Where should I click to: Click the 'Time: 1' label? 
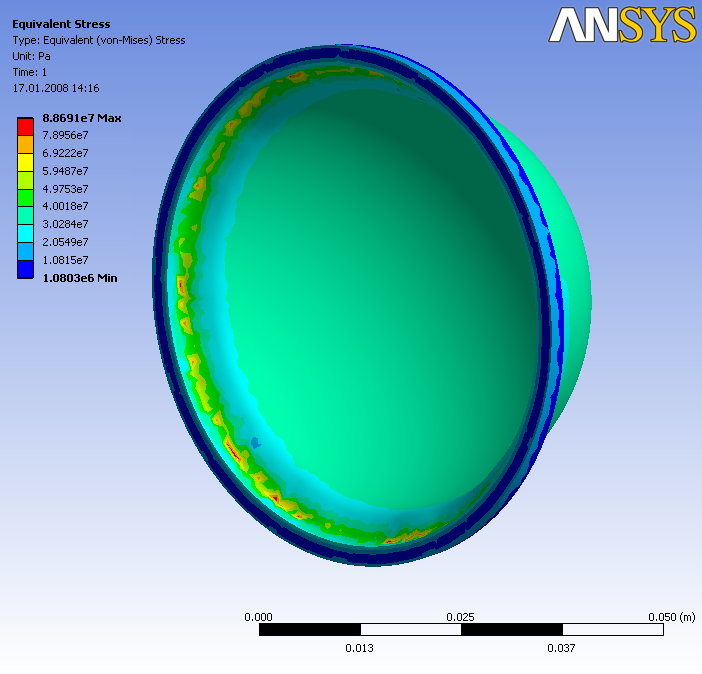pyautogui.click(x=30, y=72)
